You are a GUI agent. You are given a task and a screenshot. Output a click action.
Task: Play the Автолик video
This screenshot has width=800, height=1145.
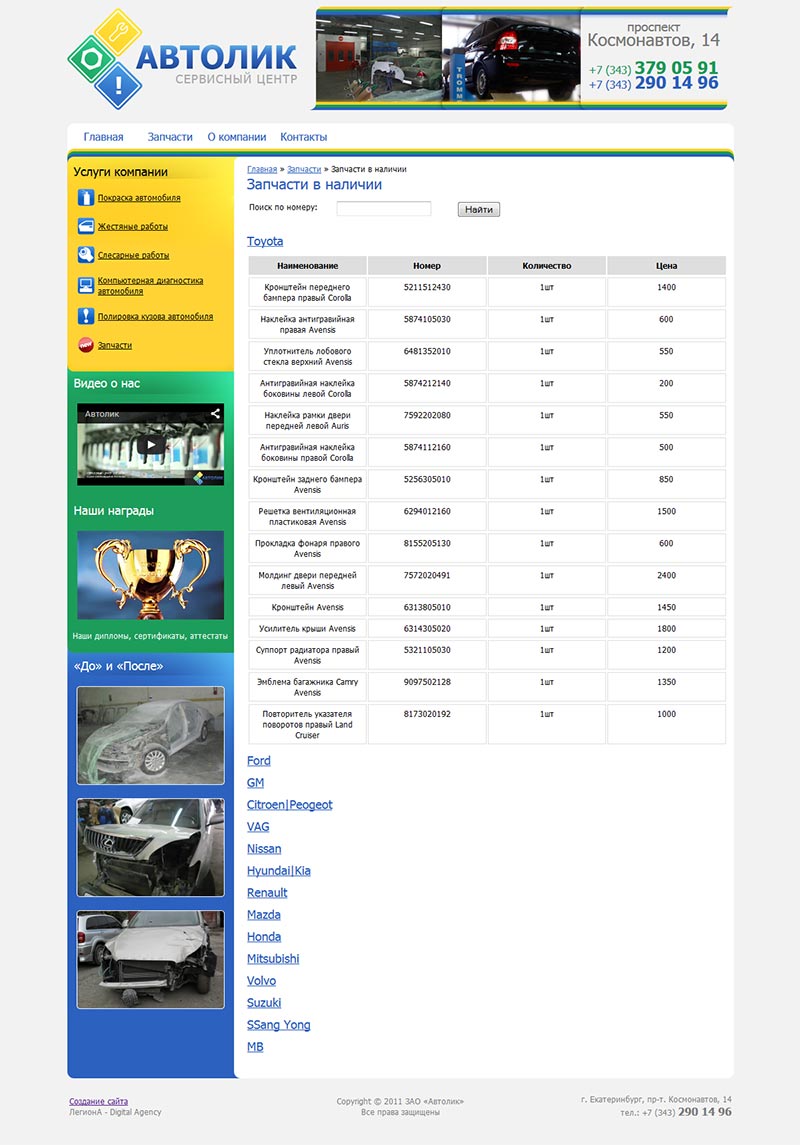click(x=150, y=445)
